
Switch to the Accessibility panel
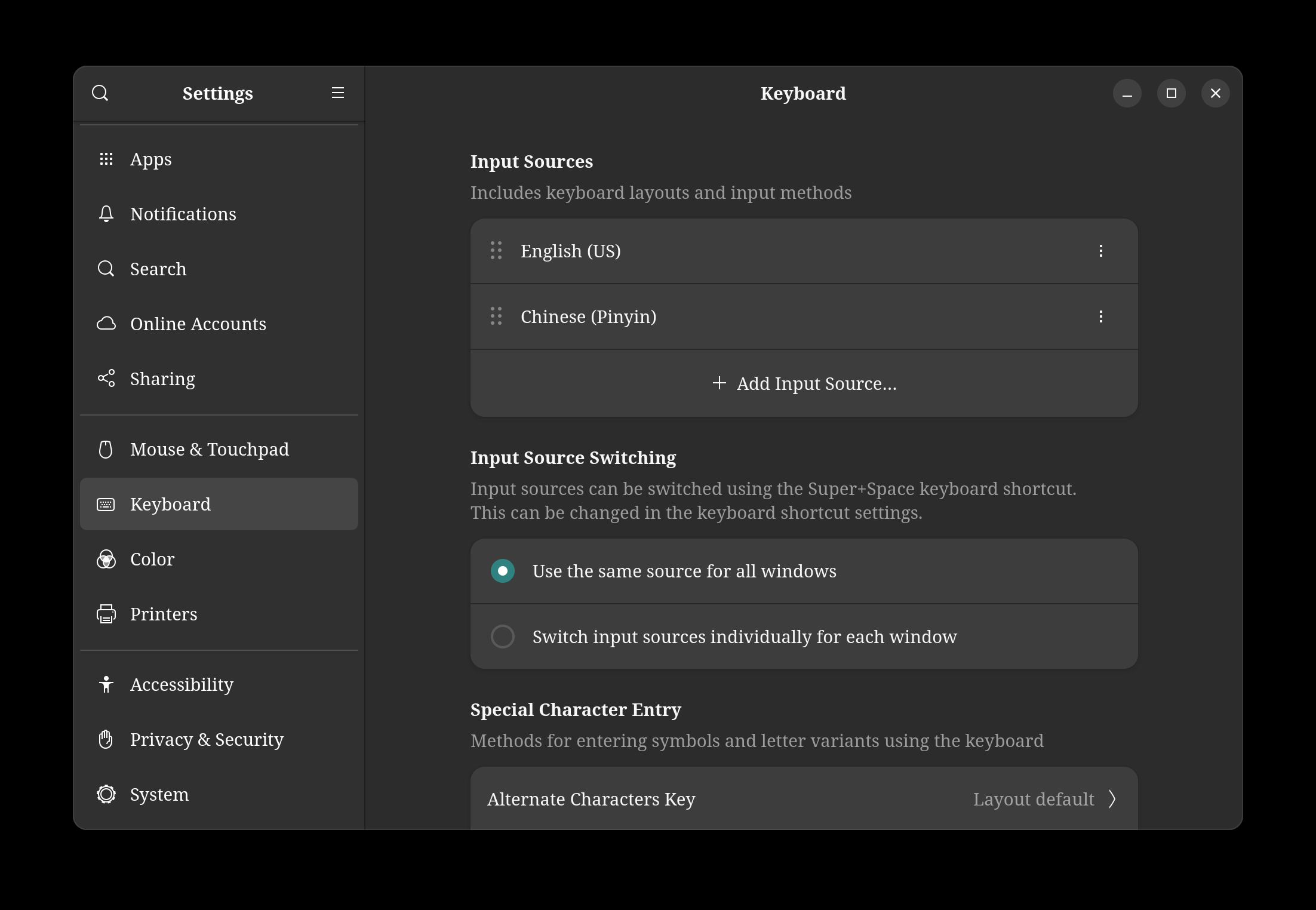pyautogui.click(x=182, y=684)
